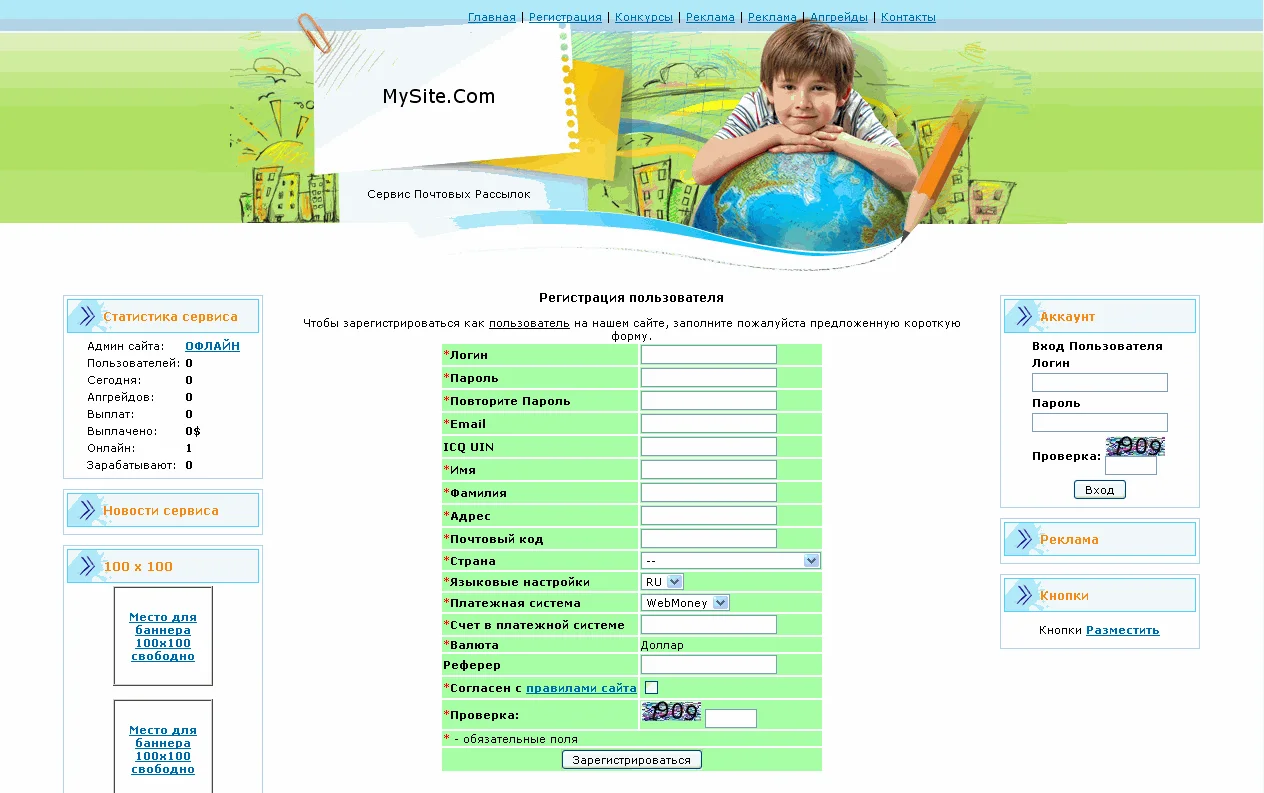Focus the Имя input field
The height and width of the screenshot is (793, 1264).
coord(709,469)
